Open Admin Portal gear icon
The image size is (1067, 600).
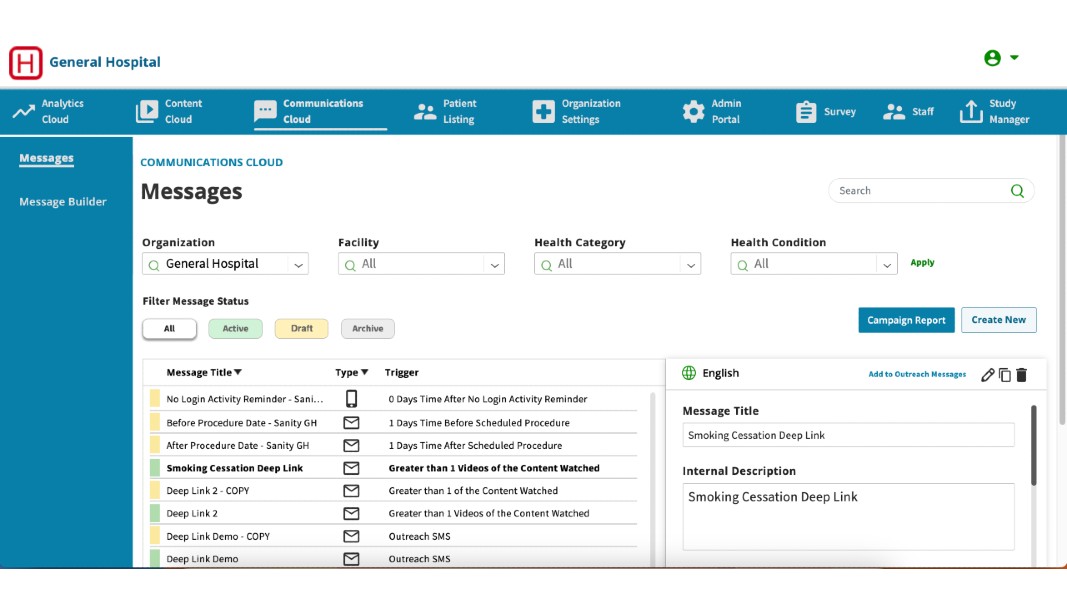click(x=693, y=112)
